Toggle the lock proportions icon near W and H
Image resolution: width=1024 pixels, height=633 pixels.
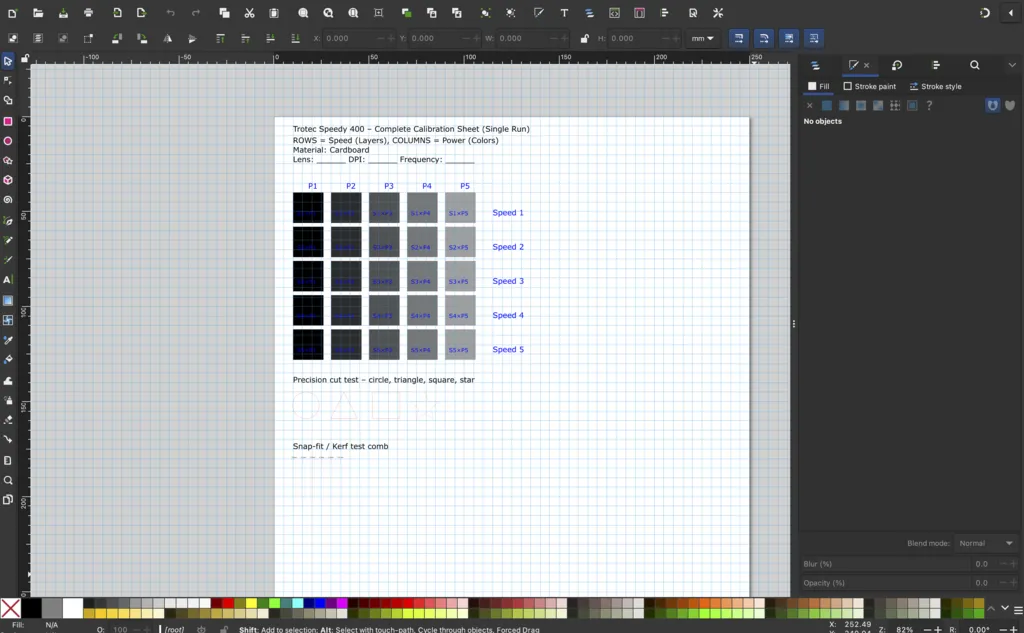(586, 38)
